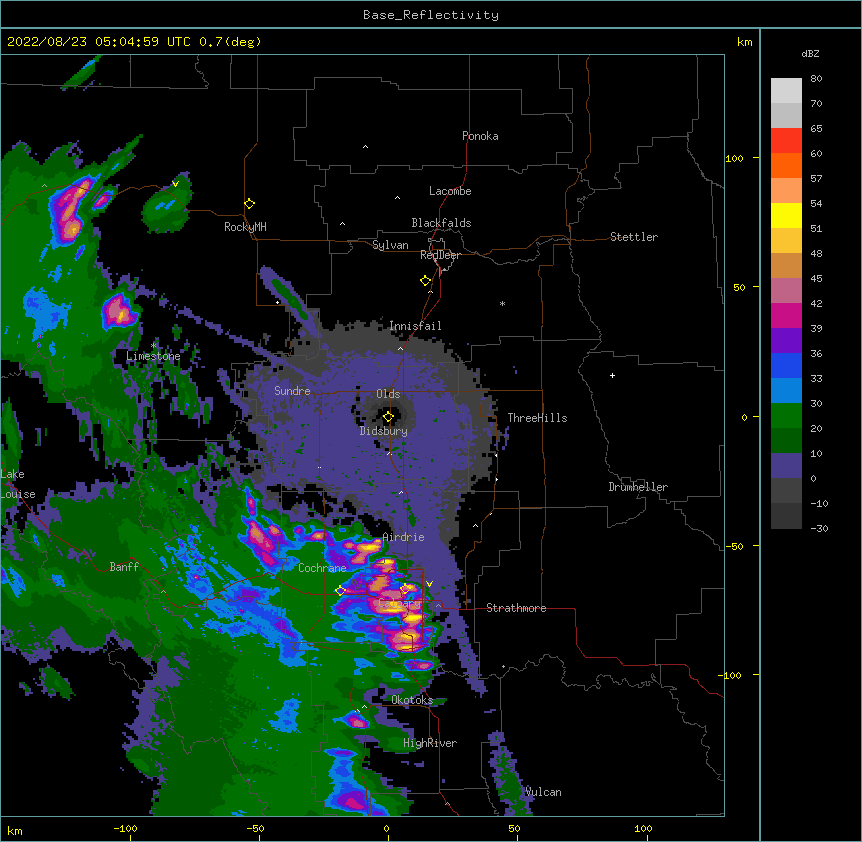The width and height of the screenshot is (862, 842).
Task: Click the magenta 39-42 dBZ legend swatch
Action: click(786, 315)
